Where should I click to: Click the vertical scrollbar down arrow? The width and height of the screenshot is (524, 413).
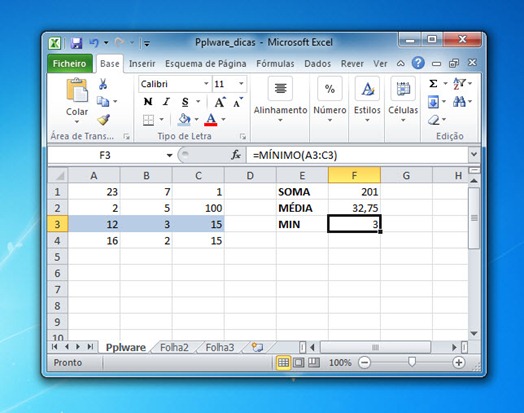(474, 333)
